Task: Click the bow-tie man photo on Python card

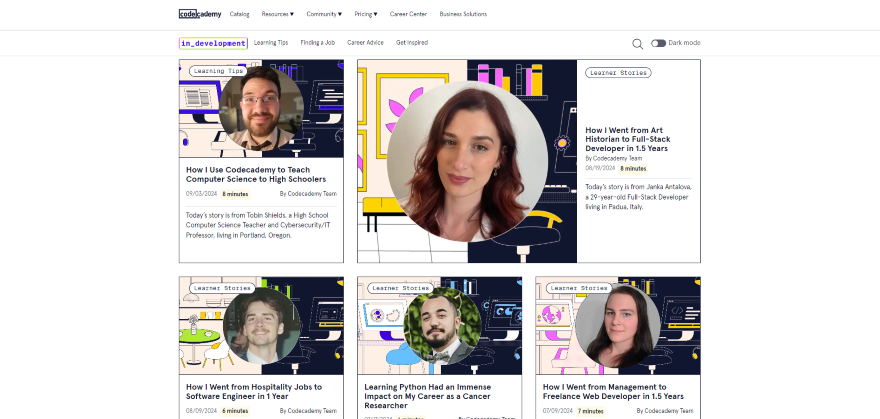Action: tap(442, 326)
